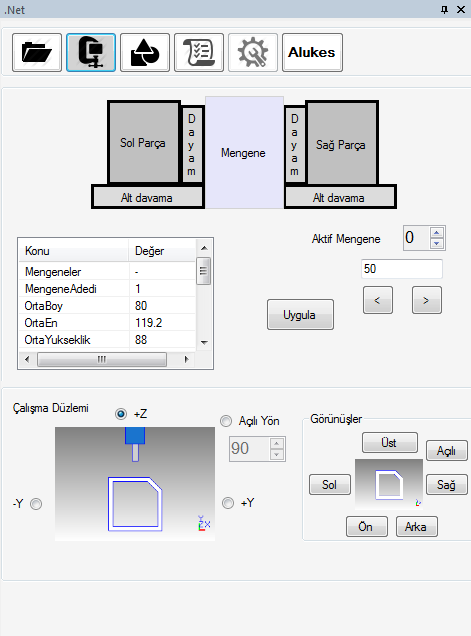Select the Sol Parça block in diagram

[x=144, y=142]
